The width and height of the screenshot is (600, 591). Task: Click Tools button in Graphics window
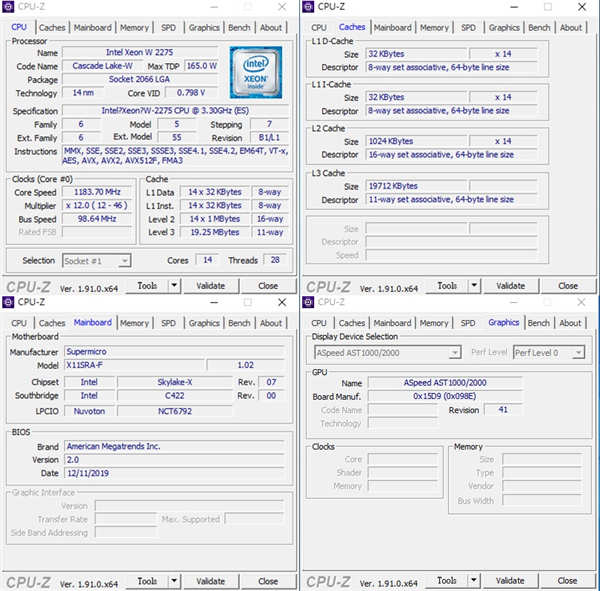(447, 580)
